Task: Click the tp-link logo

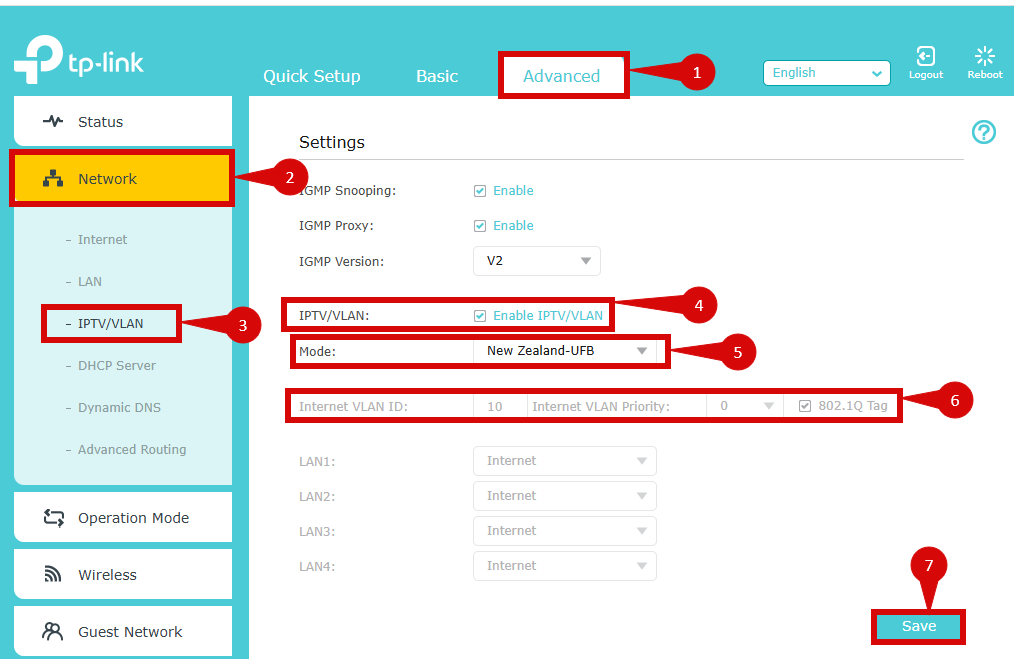Action: coord(79,62)
